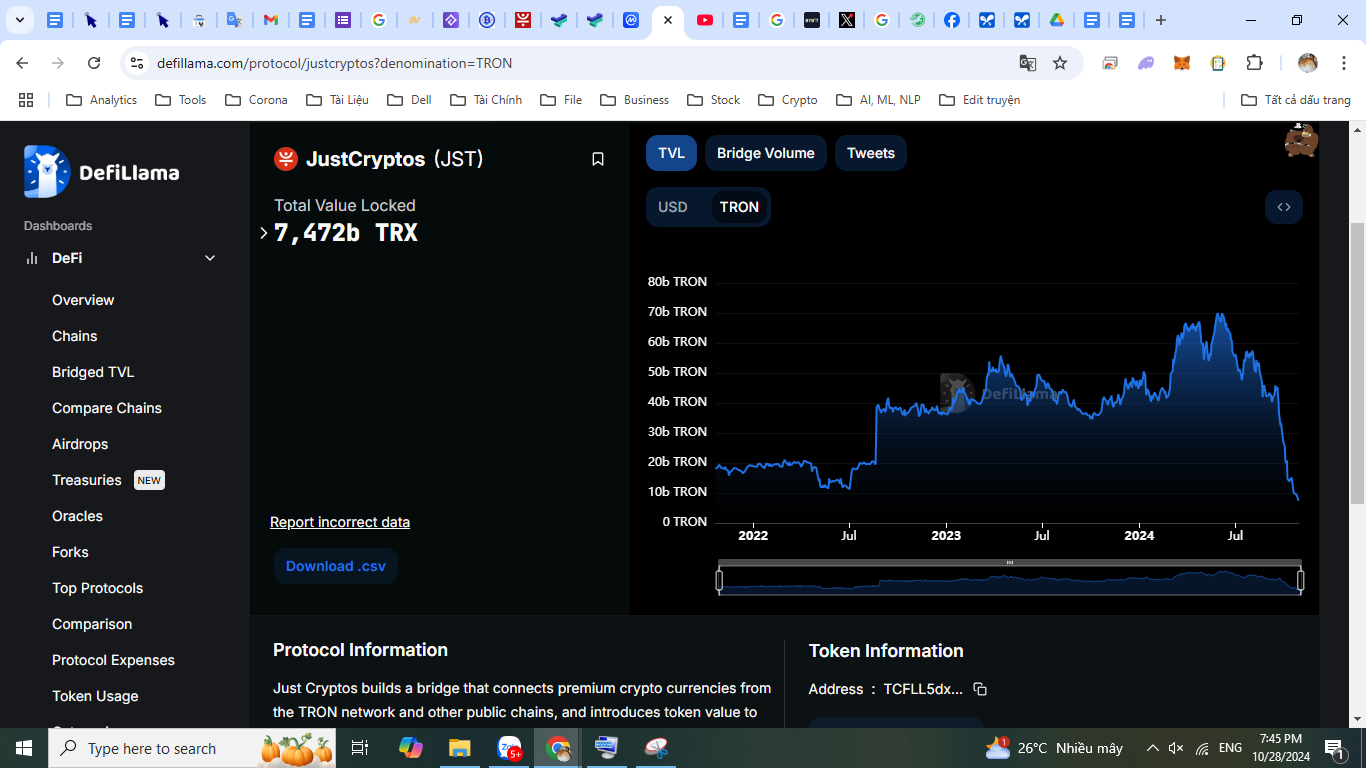Switch to the Facebook tab

pyautogui.click(x=952, y=20)
